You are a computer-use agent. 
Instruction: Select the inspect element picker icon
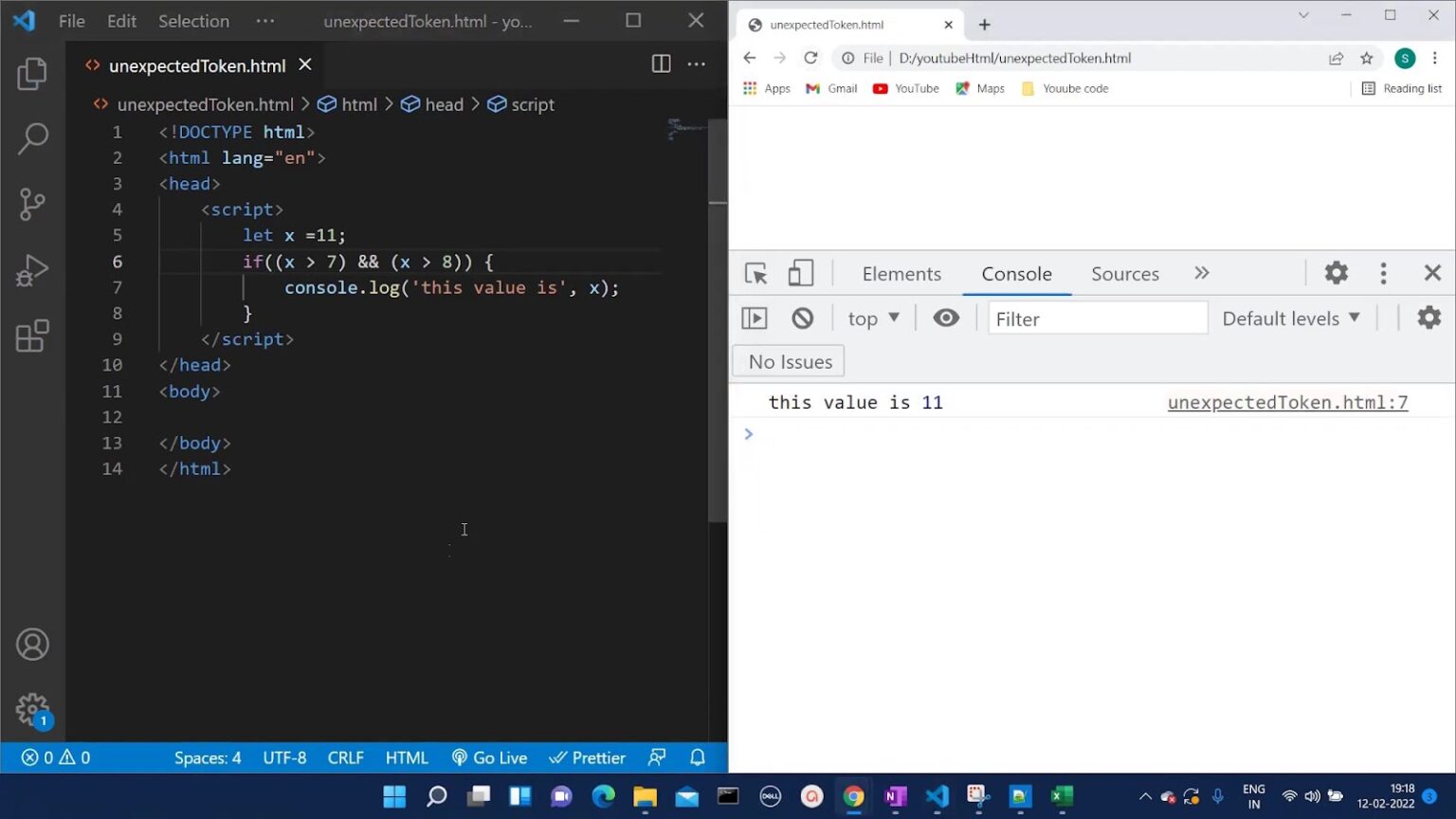tap(755, 274)
